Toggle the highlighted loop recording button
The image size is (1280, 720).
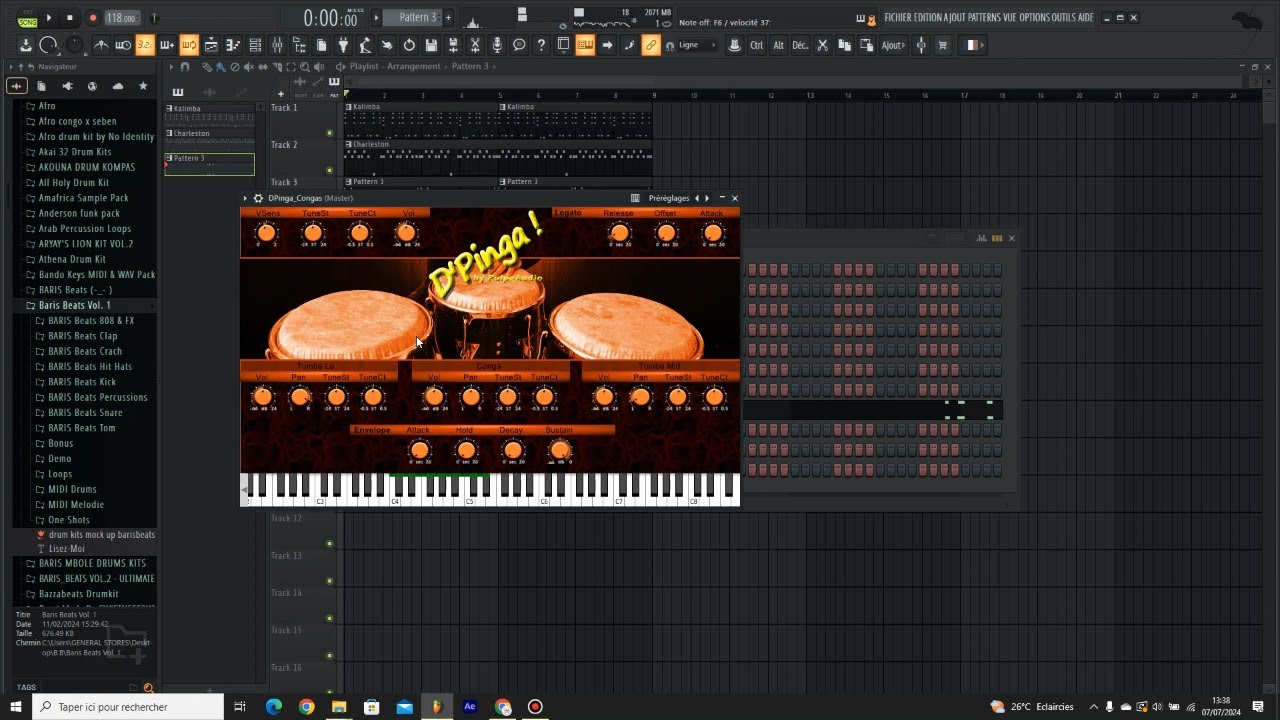tap(189, 45)
